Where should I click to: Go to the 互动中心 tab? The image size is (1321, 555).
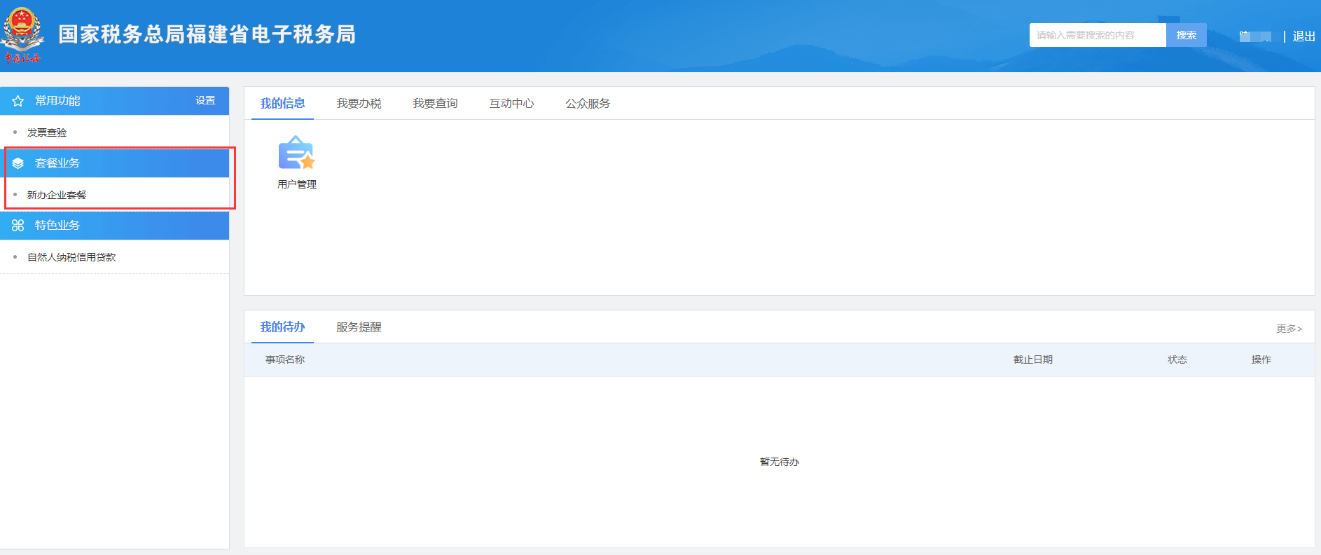click(511, 104)
